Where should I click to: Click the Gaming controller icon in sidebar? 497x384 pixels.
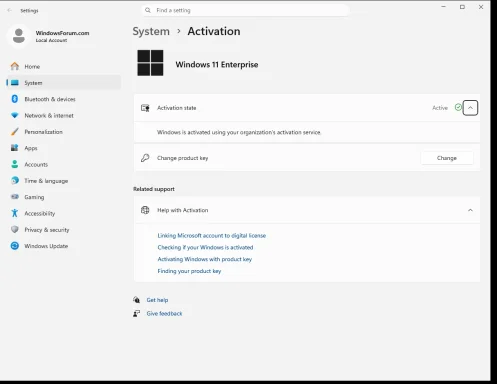[x=15, y=197]
